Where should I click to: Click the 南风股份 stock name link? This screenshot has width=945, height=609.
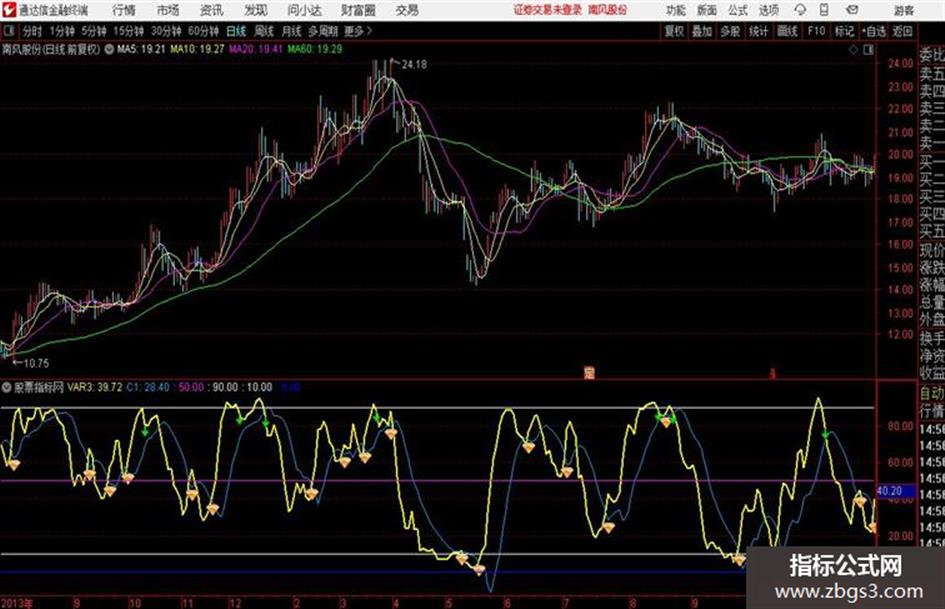click(608, 10)
